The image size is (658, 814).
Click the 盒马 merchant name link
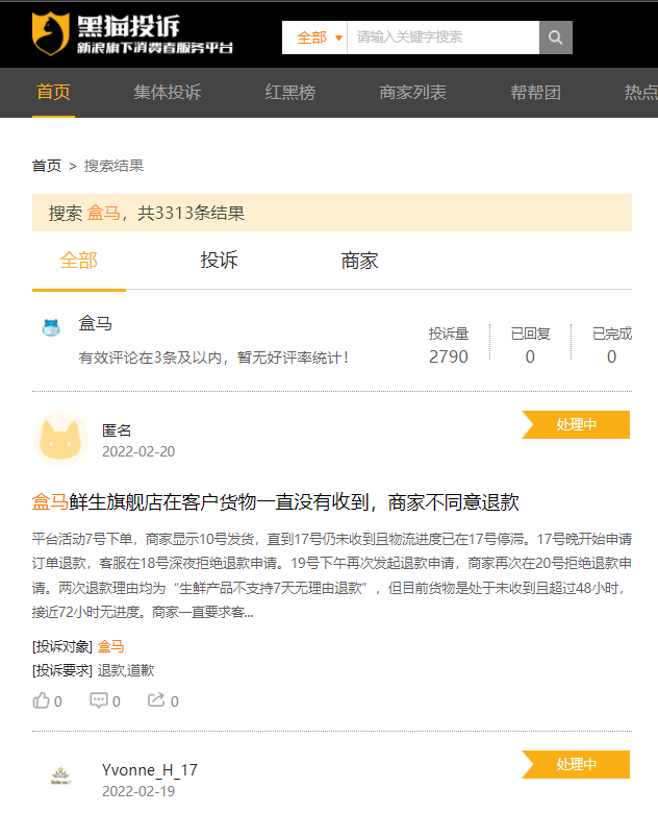click(96, 324)
